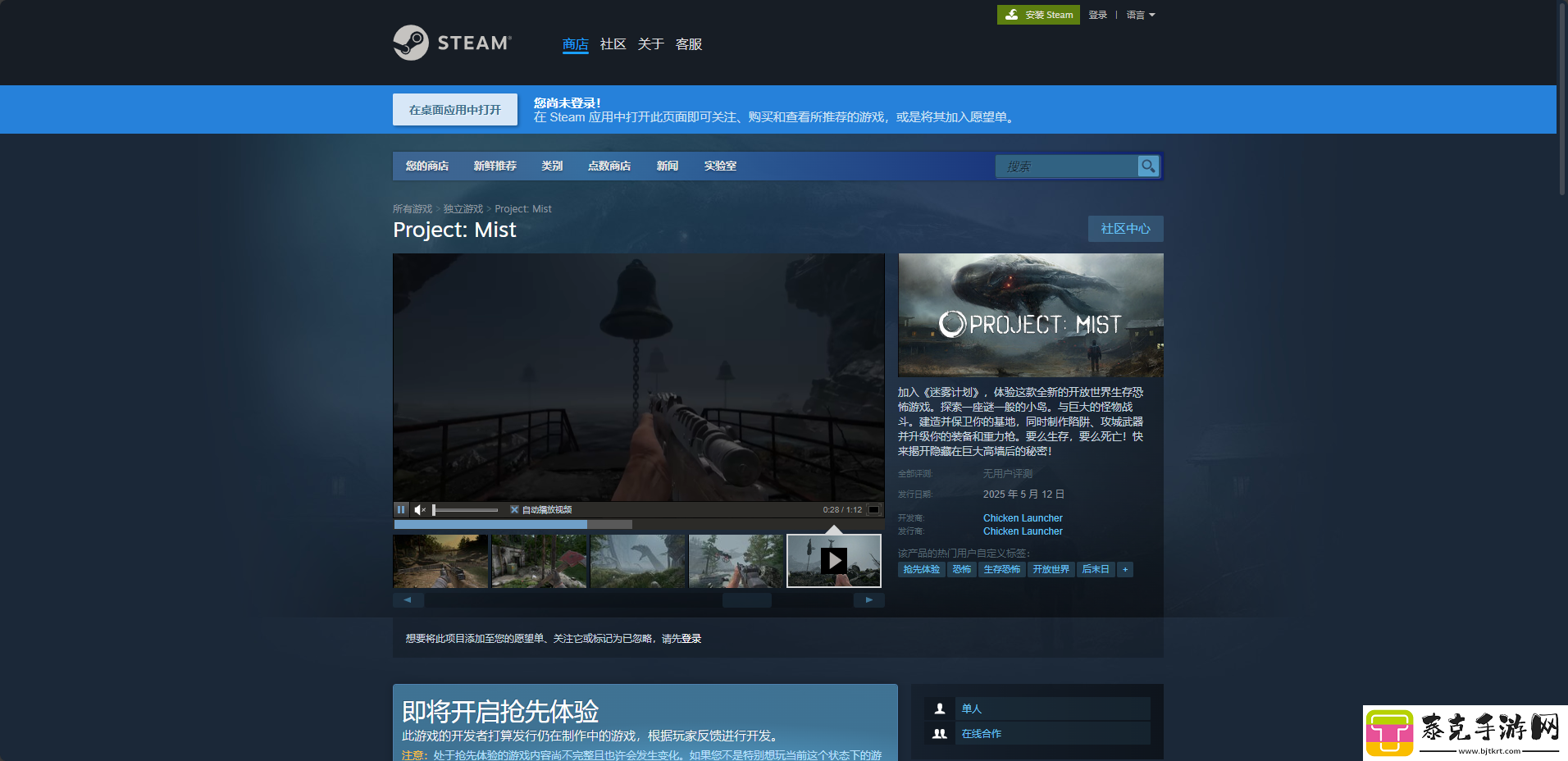Click the 在桌面应用中打开 button
The width and height of the screenshot is (1568, 761).
455,110
